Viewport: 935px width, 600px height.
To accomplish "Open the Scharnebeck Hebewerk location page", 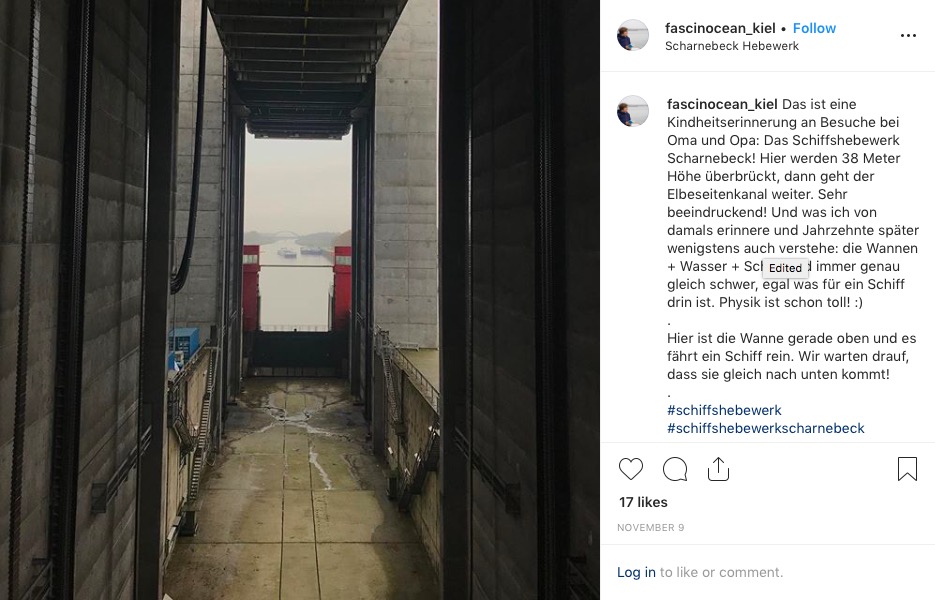I will click(x=732, y=46).
